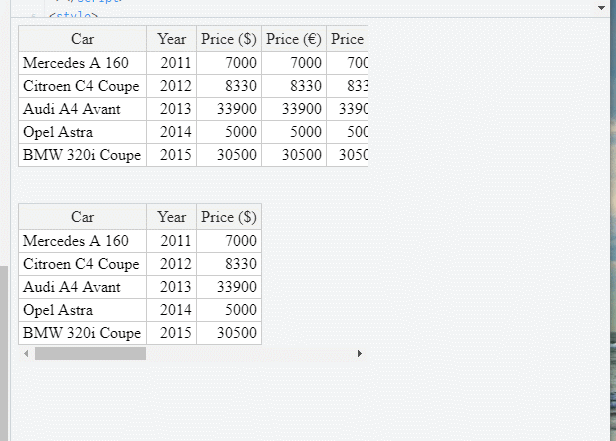Click the Car header in bottom table
Viewport: 616px width, 441px height.
[82, 217]
